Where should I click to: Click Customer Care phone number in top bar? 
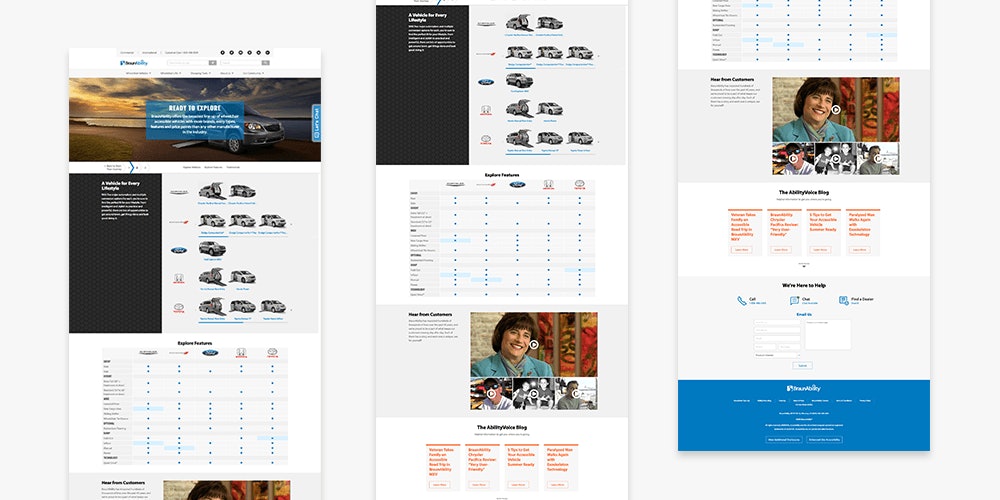click(x=181, y=52)
